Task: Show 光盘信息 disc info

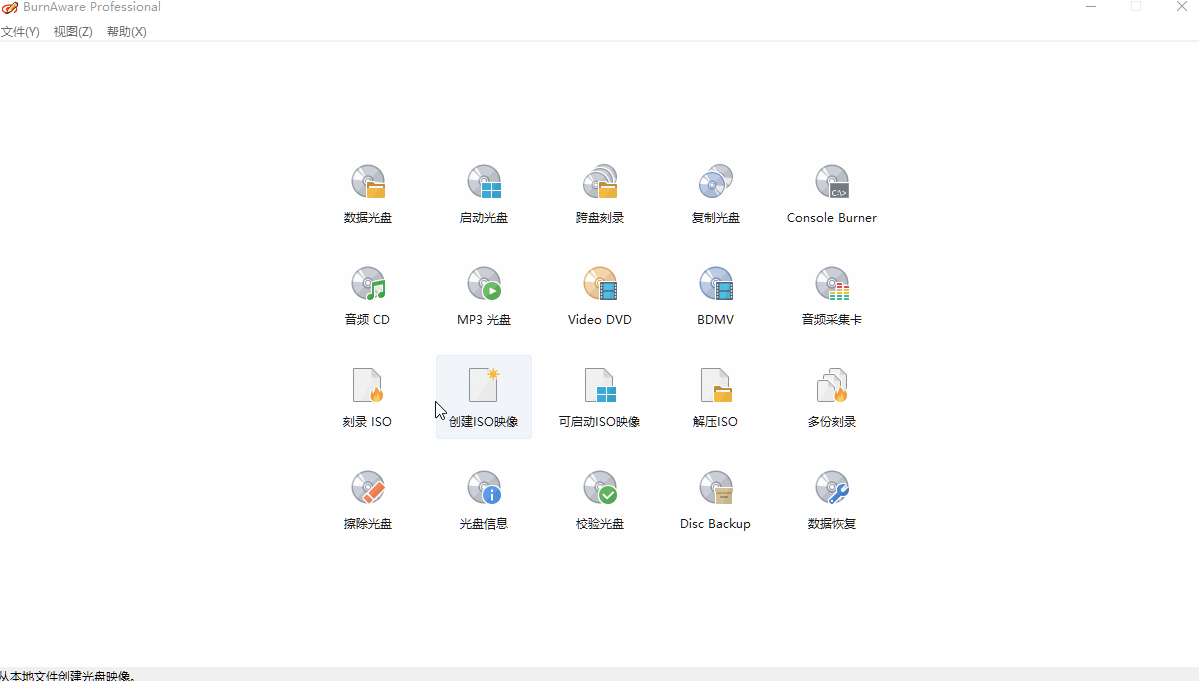Action: tap(484, 499)
